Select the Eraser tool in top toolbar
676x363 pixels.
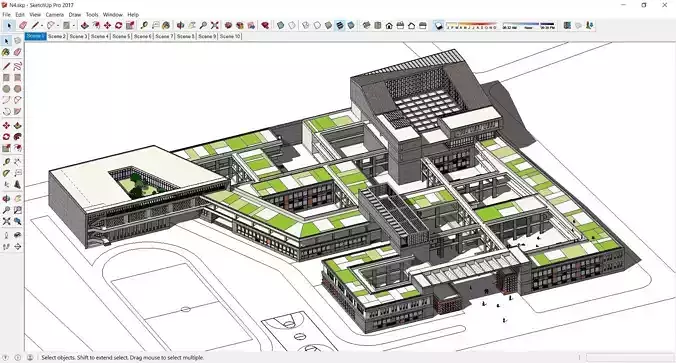point(23,25)
